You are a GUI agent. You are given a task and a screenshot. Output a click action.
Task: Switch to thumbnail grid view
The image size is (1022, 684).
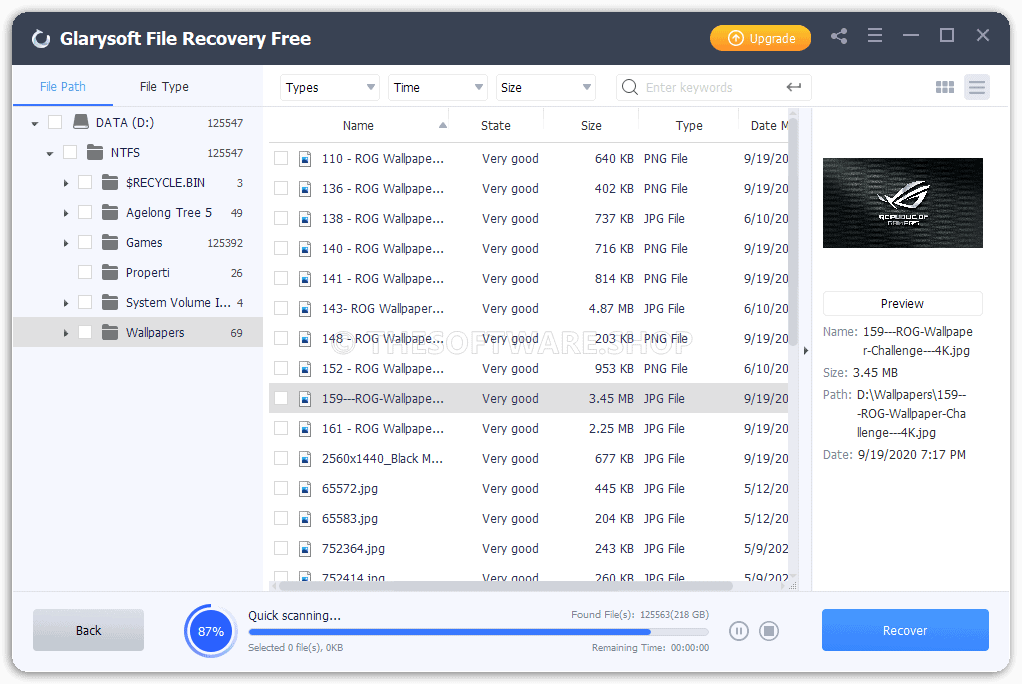[x=944, y=87]
